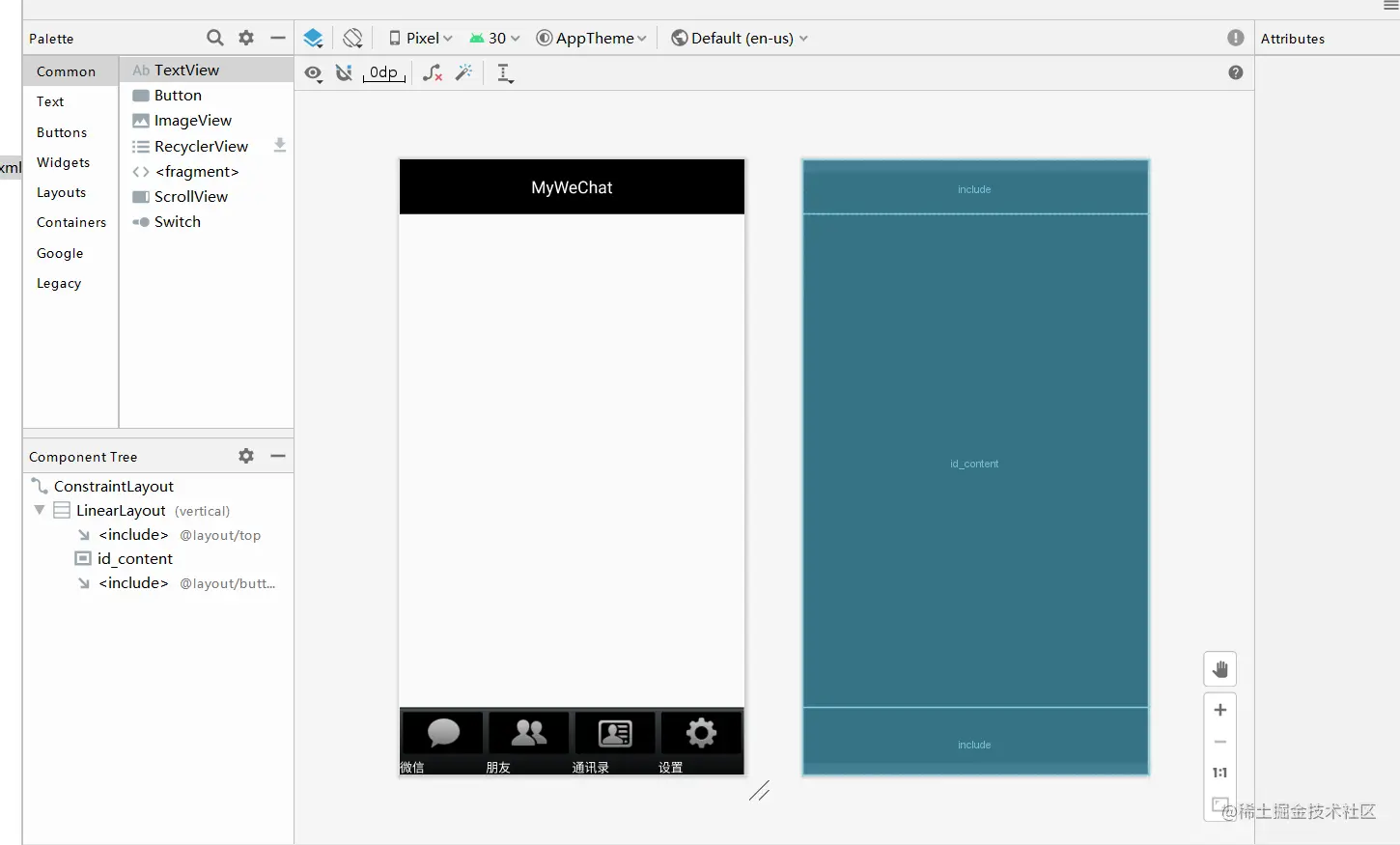Open the view options eye menu
The width and height of the screenshot is (1400, 845).
point(313,73)
